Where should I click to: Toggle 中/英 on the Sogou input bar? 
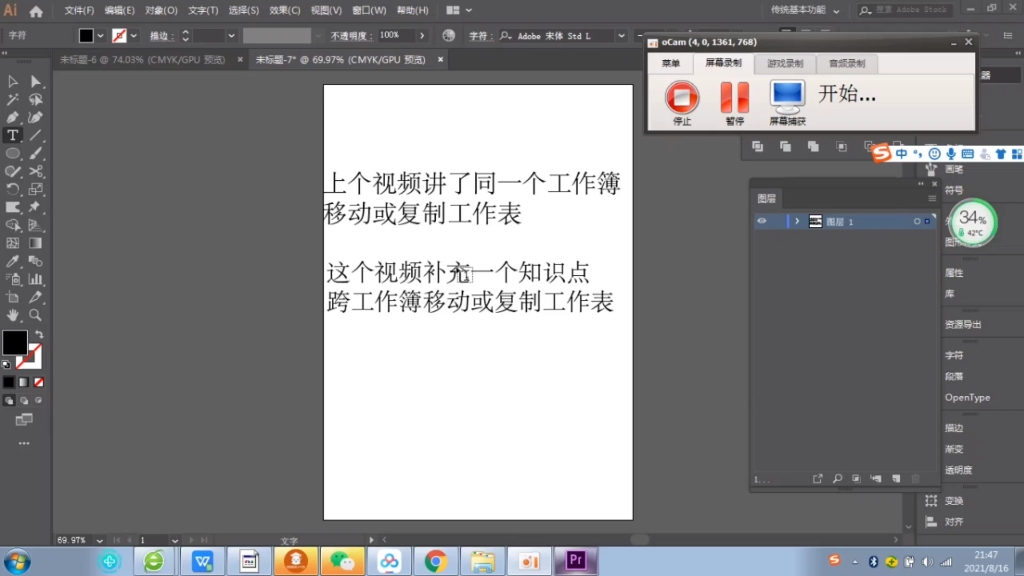coord(901,153)
